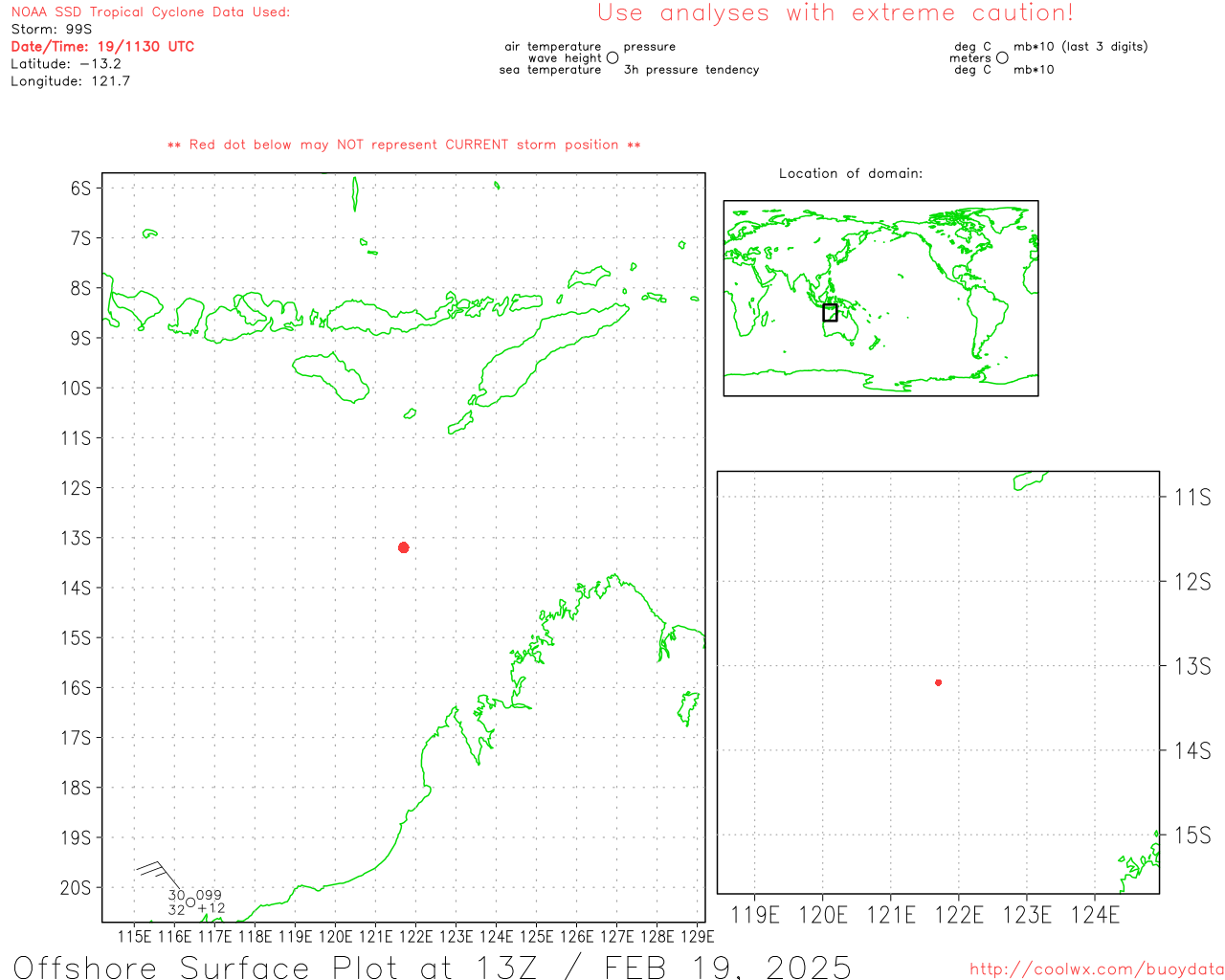
Task: Click the '123E' label on the inset map
Action: (1027, 915)
